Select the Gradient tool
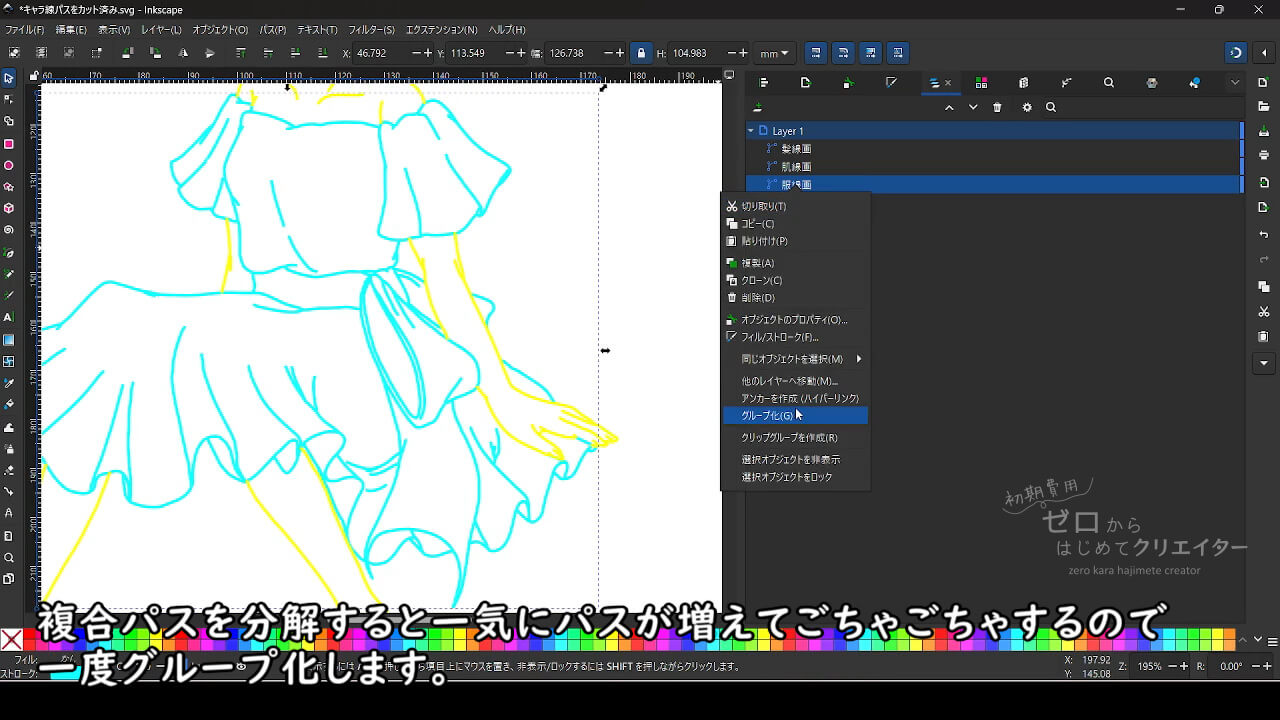Image resolution: width=1280 pixels, height=720 pixels. 9,339
